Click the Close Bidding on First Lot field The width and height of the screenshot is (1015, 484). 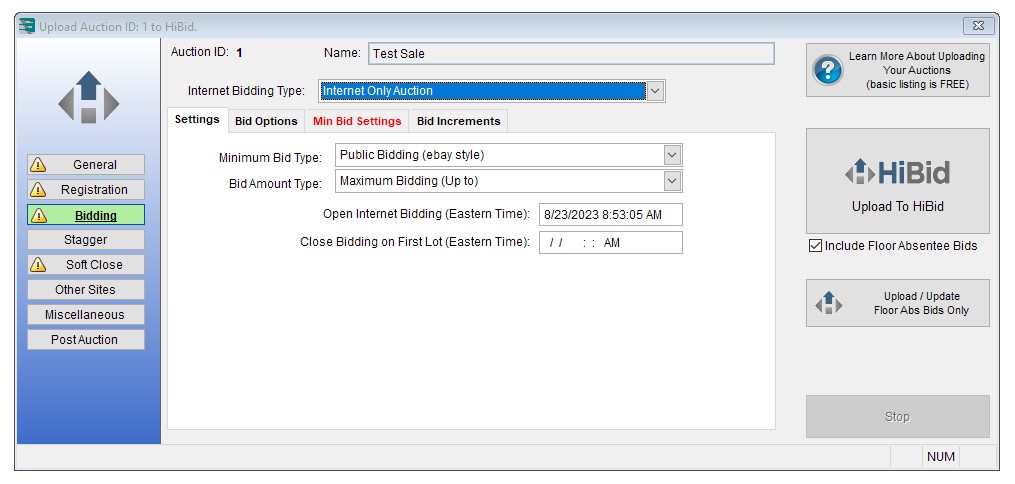tap(610, 243)
